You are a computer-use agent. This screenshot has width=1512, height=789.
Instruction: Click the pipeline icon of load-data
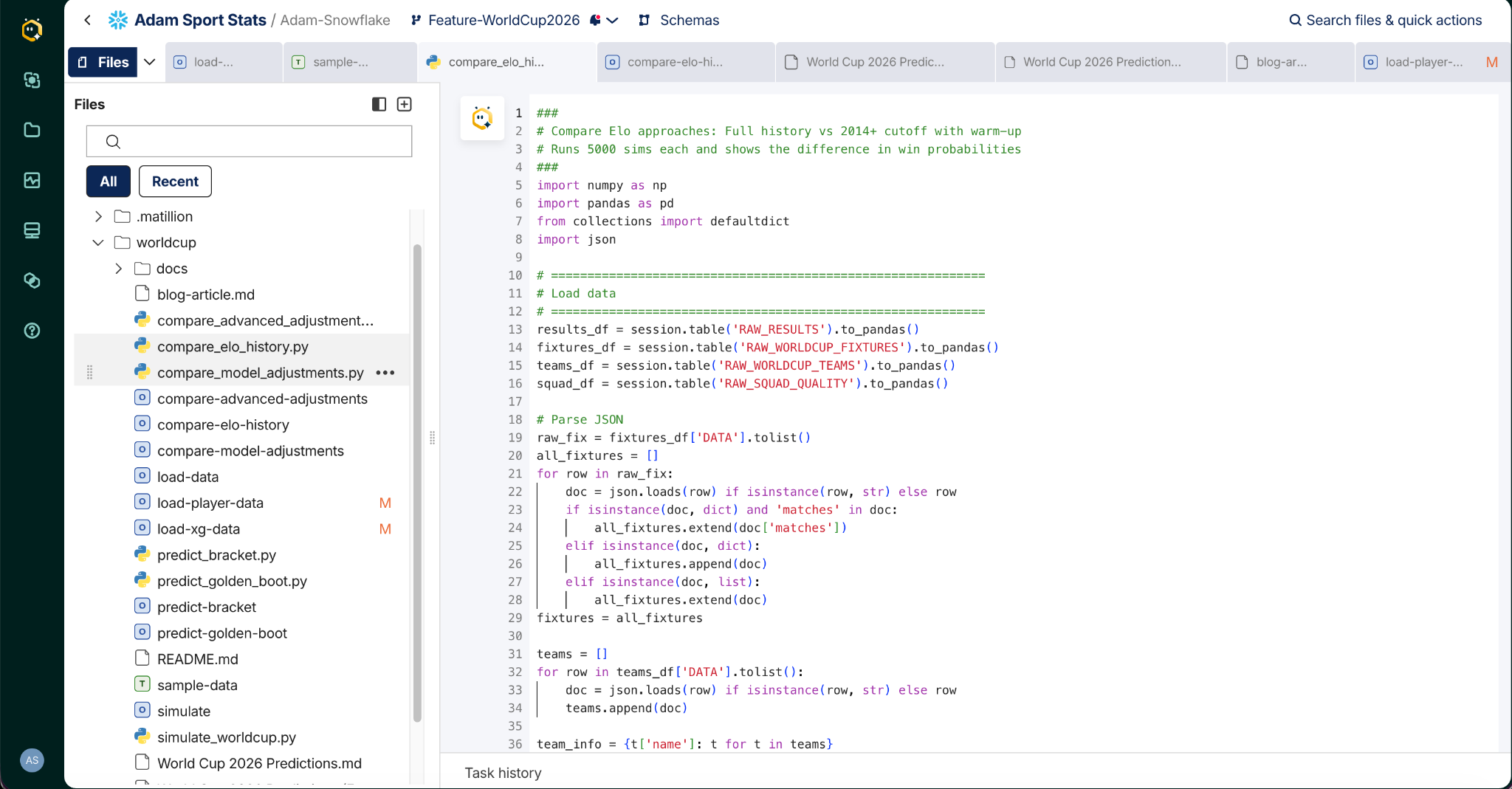(142, 475)
